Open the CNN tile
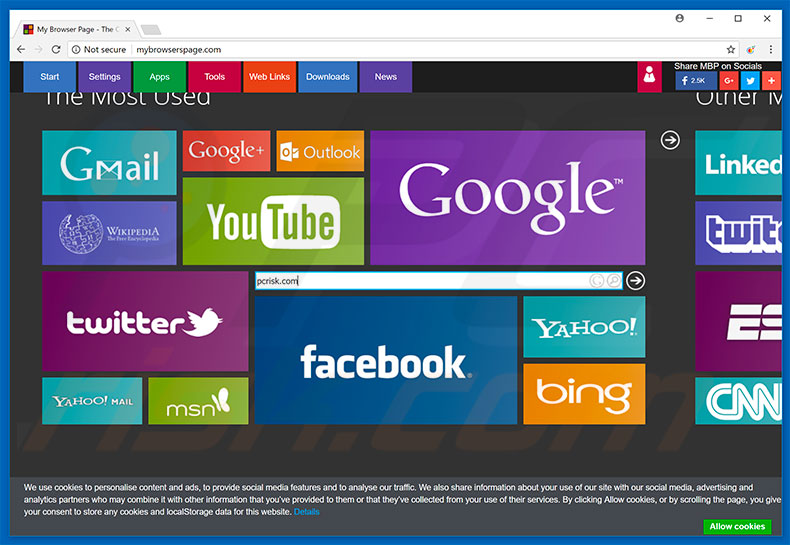Viewport: 790px width, 545px height. [x=739, y=401]
